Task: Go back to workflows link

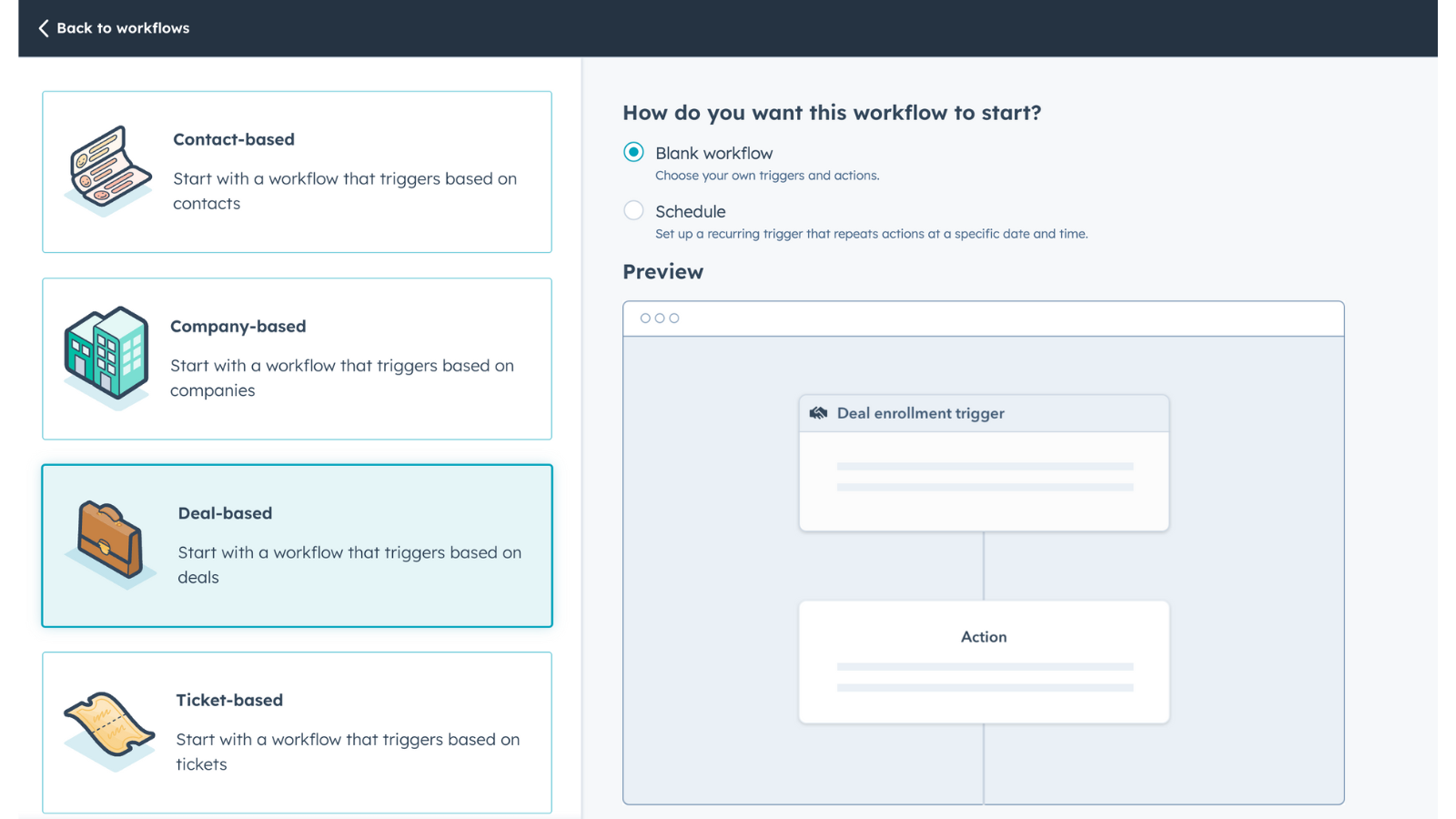Action: 123,28
